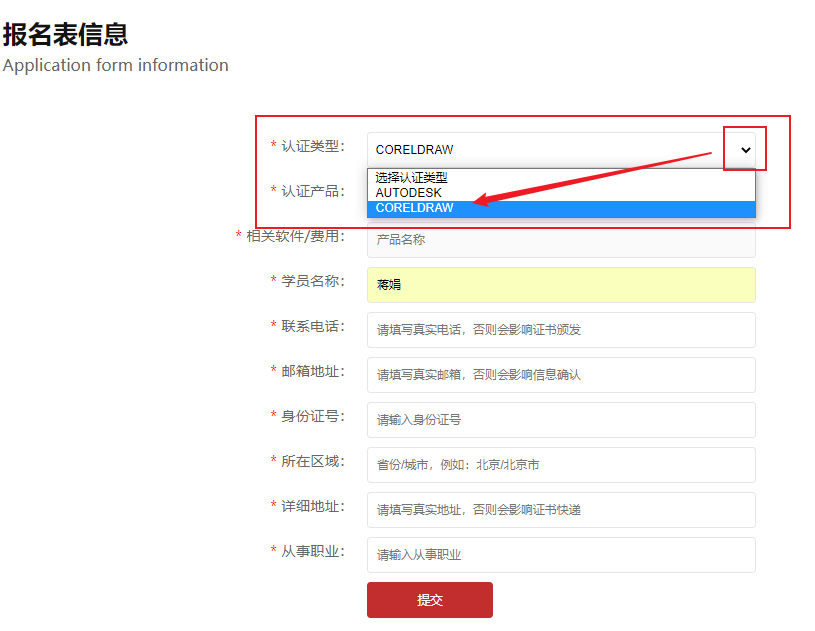Viewport: 815px width, 631px height.
Task: Click the 所在区域 field label
Action: (313, 461)
